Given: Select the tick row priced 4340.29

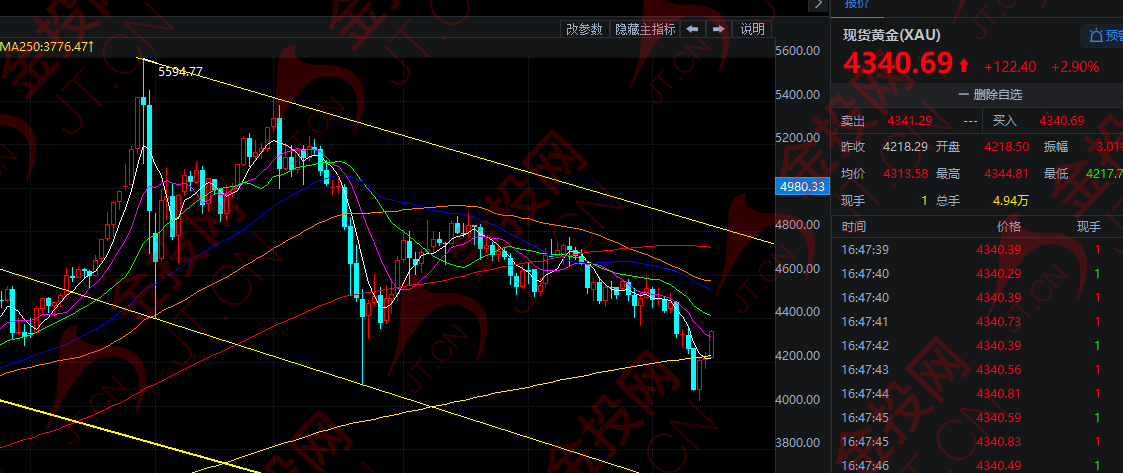Looking at the screenshot, I should click(x=977, y=274).
